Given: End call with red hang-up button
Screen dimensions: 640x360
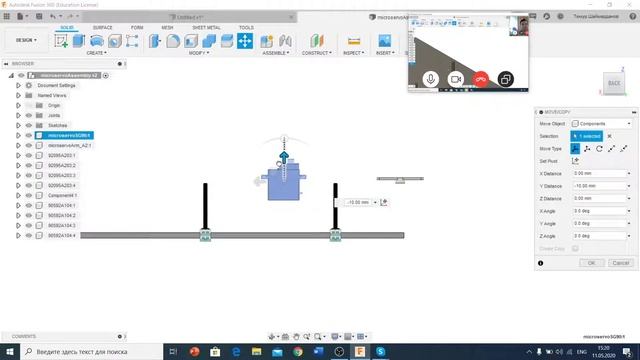Looking at the screenshot, I should [480, 79].
